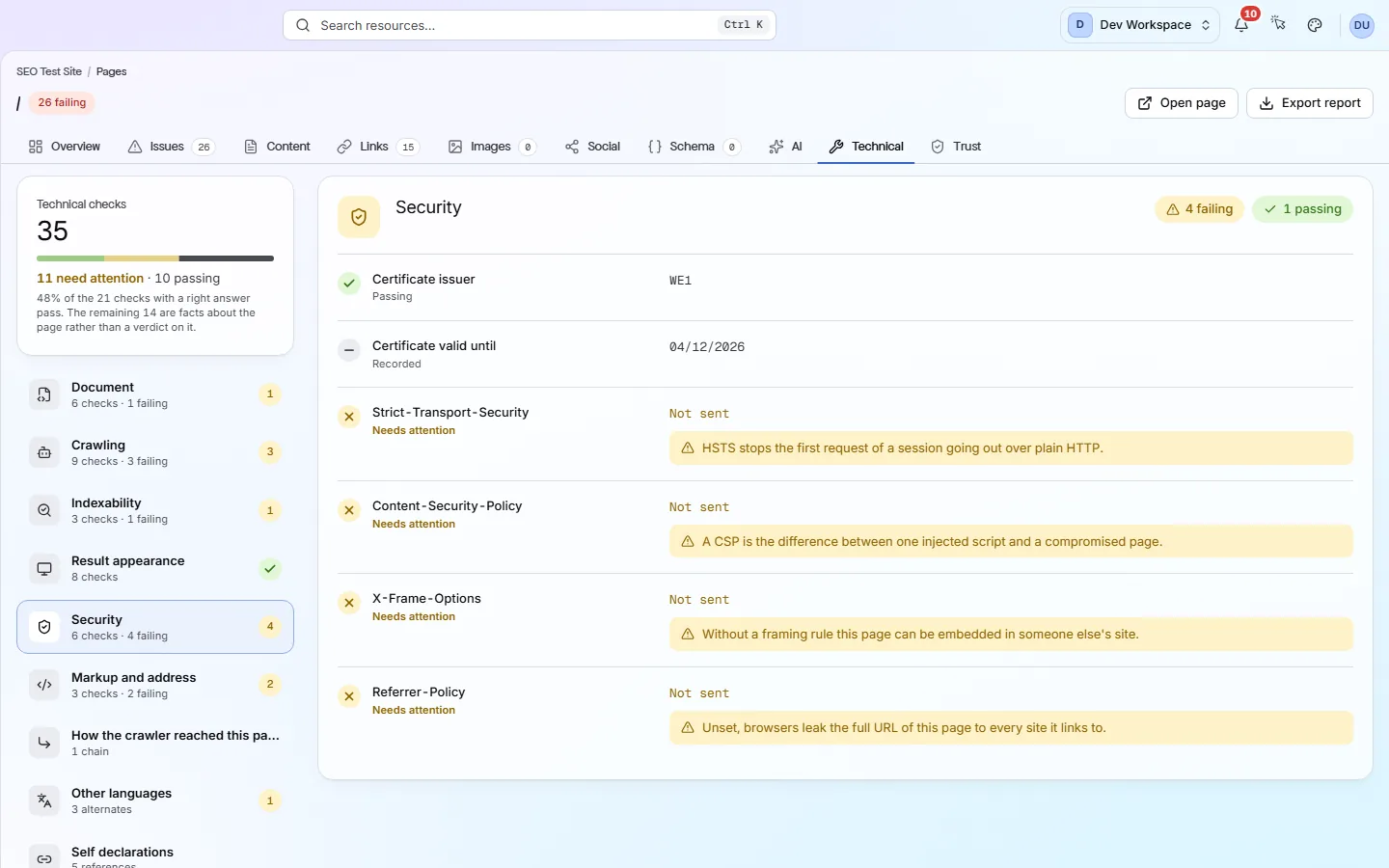Click the technical checks progress bar

155,258
